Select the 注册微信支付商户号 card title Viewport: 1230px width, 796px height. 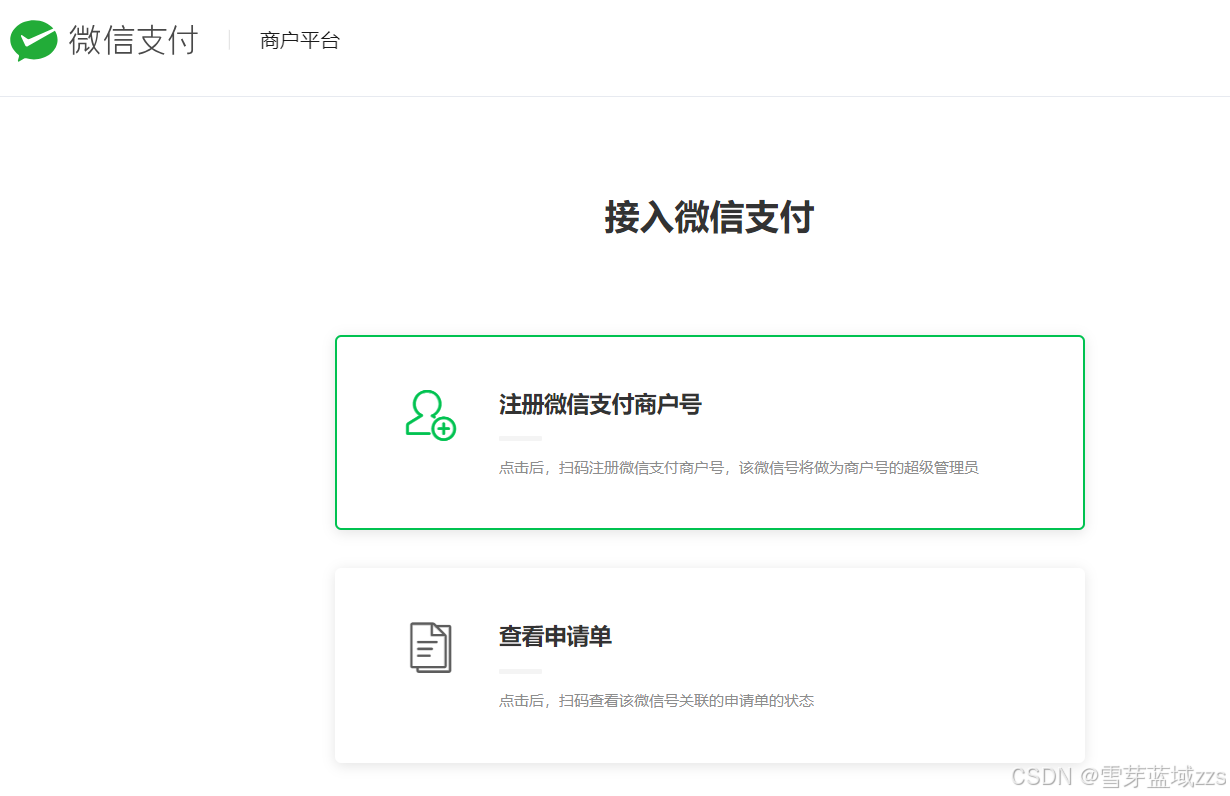[600, 405]
